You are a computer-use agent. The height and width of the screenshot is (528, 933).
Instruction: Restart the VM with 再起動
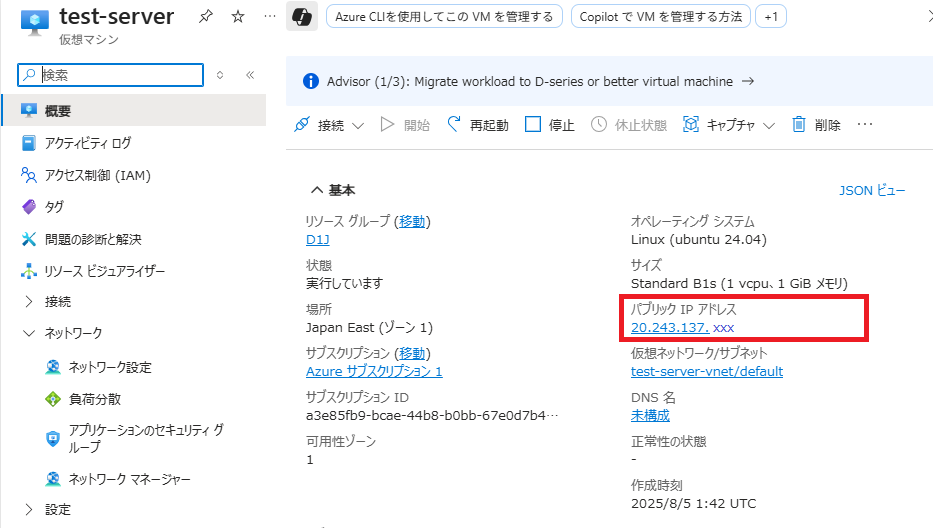point(478,125)
